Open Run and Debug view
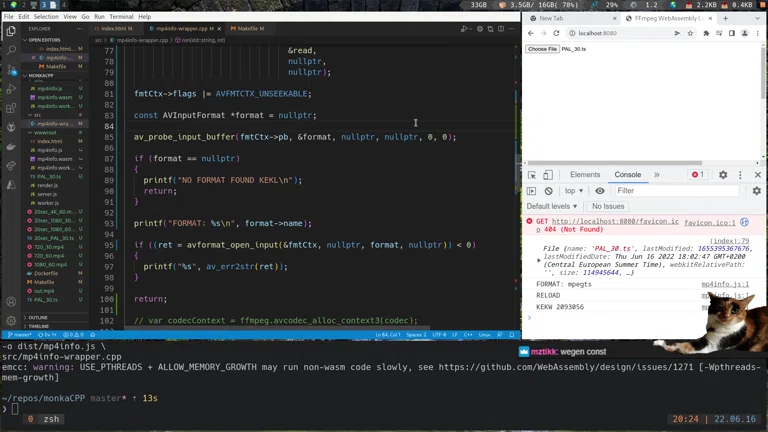 coord(11,89)
